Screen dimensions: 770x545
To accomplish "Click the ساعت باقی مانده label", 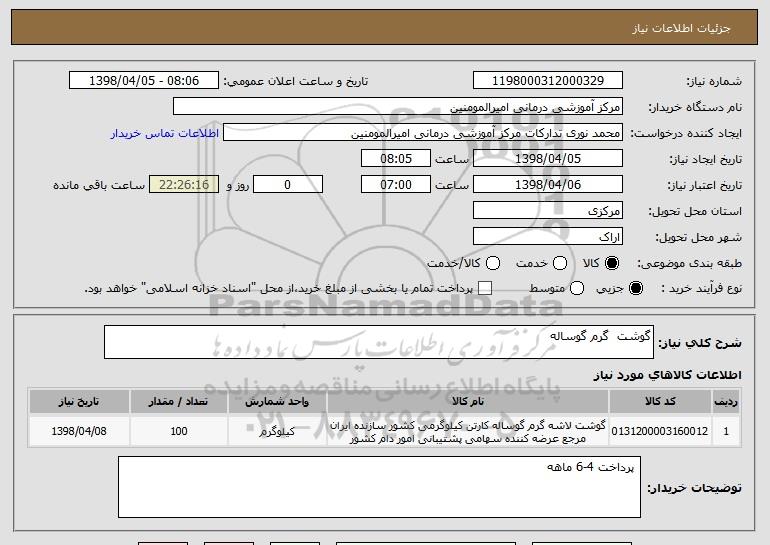I will pyautogui.click(x=99, y=185).
